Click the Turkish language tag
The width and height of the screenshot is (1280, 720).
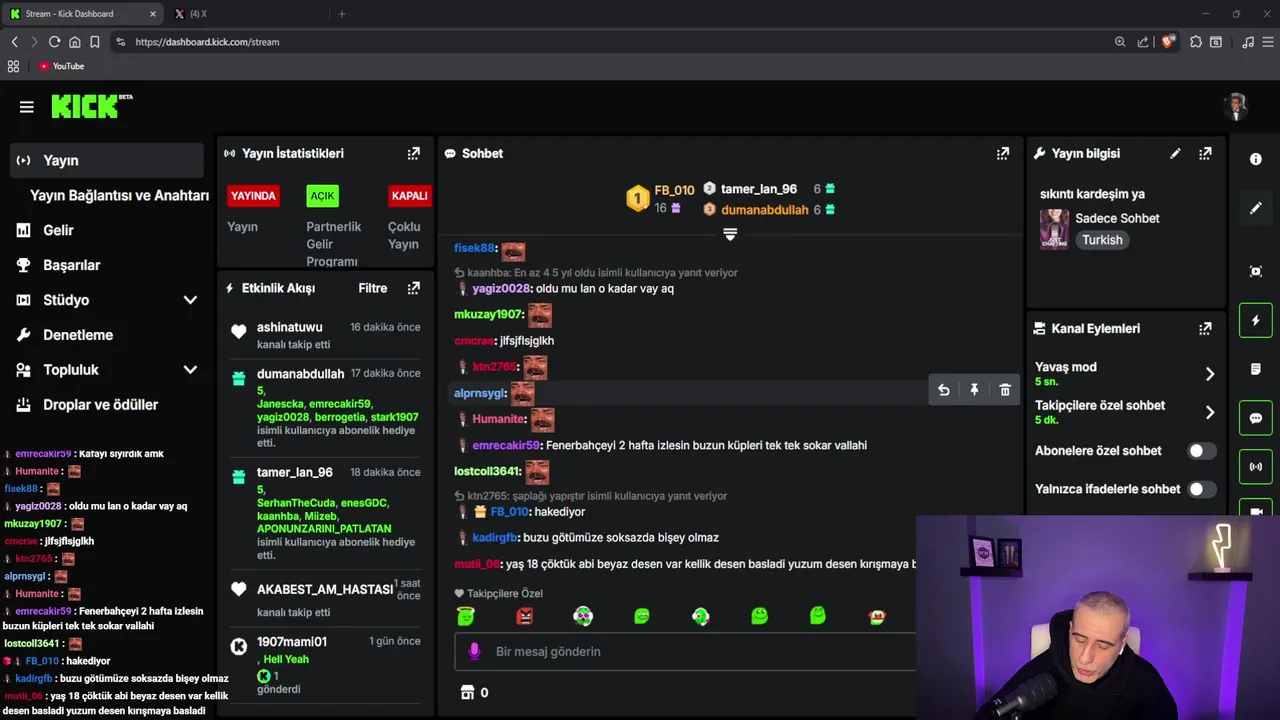pyautogui.click(x=1102, y=240)
